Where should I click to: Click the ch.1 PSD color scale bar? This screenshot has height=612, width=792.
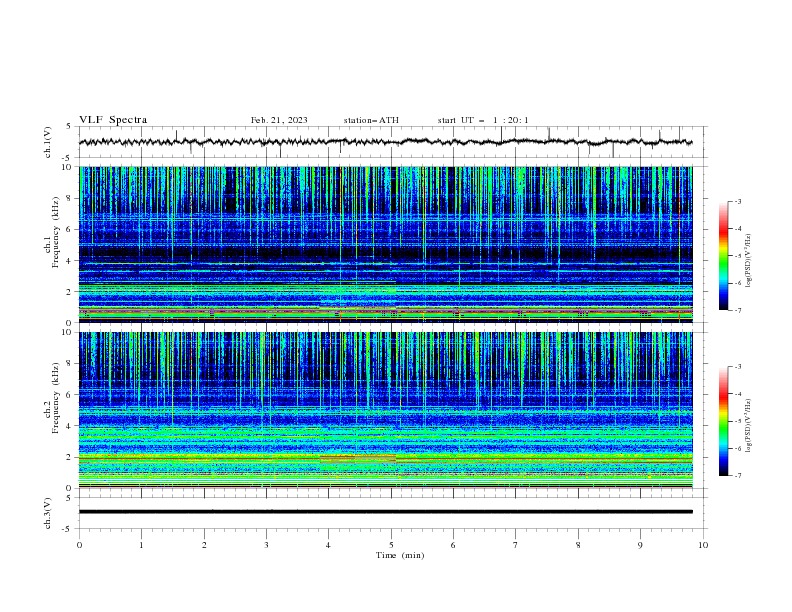(x=723, y=256)
